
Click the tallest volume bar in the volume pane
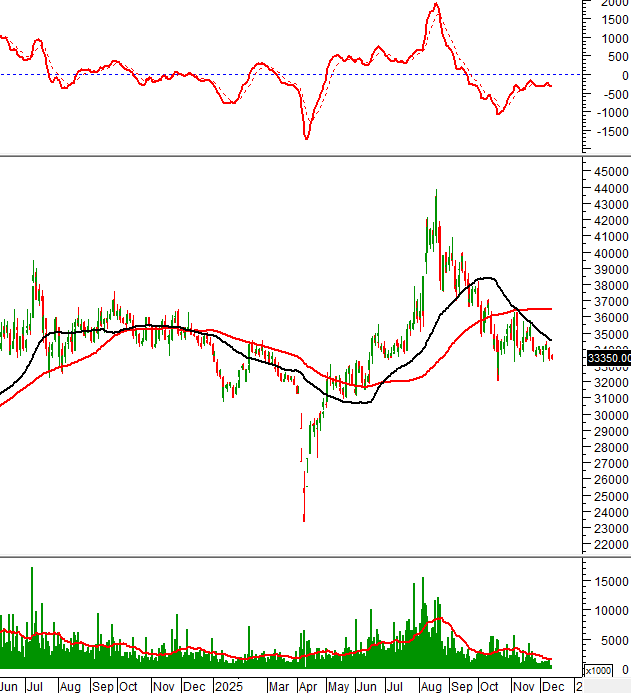click(32, 570)
